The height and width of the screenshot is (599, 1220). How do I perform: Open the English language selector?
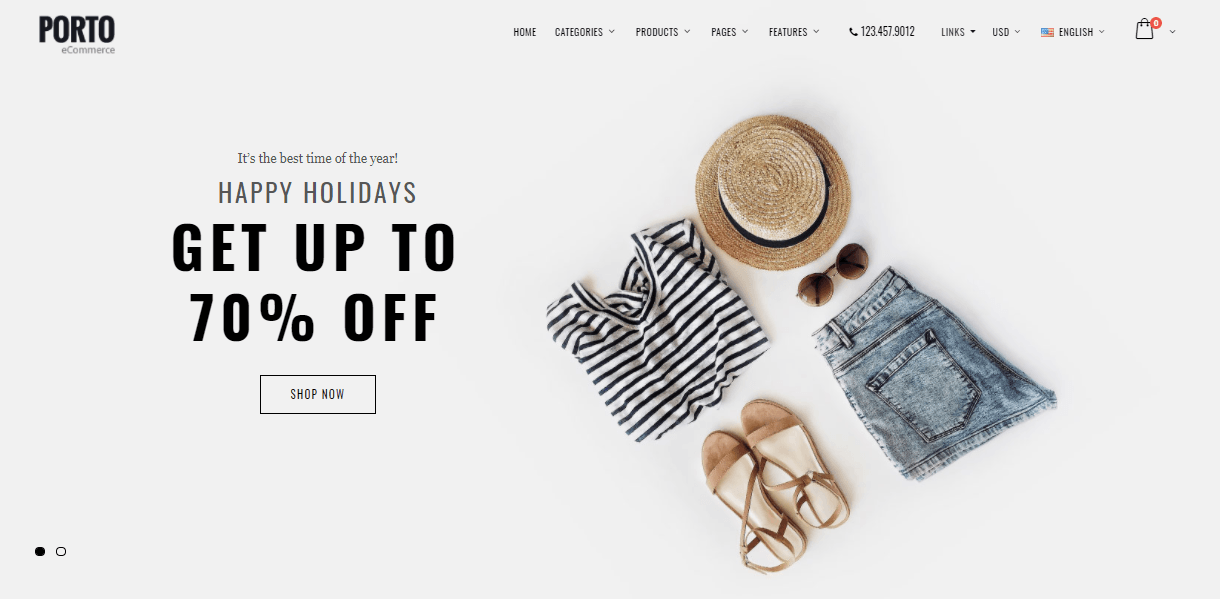pos(1073,32)
